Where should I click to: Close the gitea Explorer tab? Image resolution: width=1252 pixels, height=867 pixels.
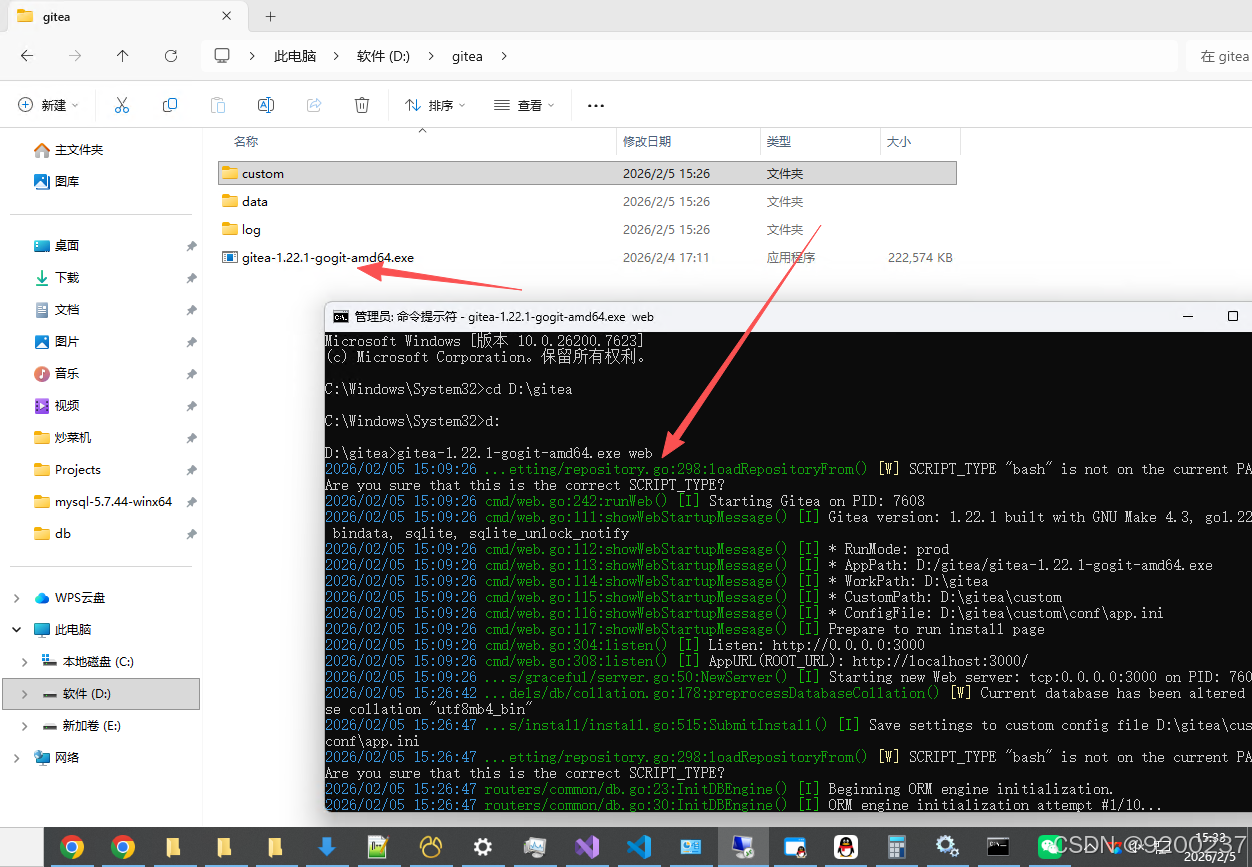pyautogui.click(x=227, y=16)
